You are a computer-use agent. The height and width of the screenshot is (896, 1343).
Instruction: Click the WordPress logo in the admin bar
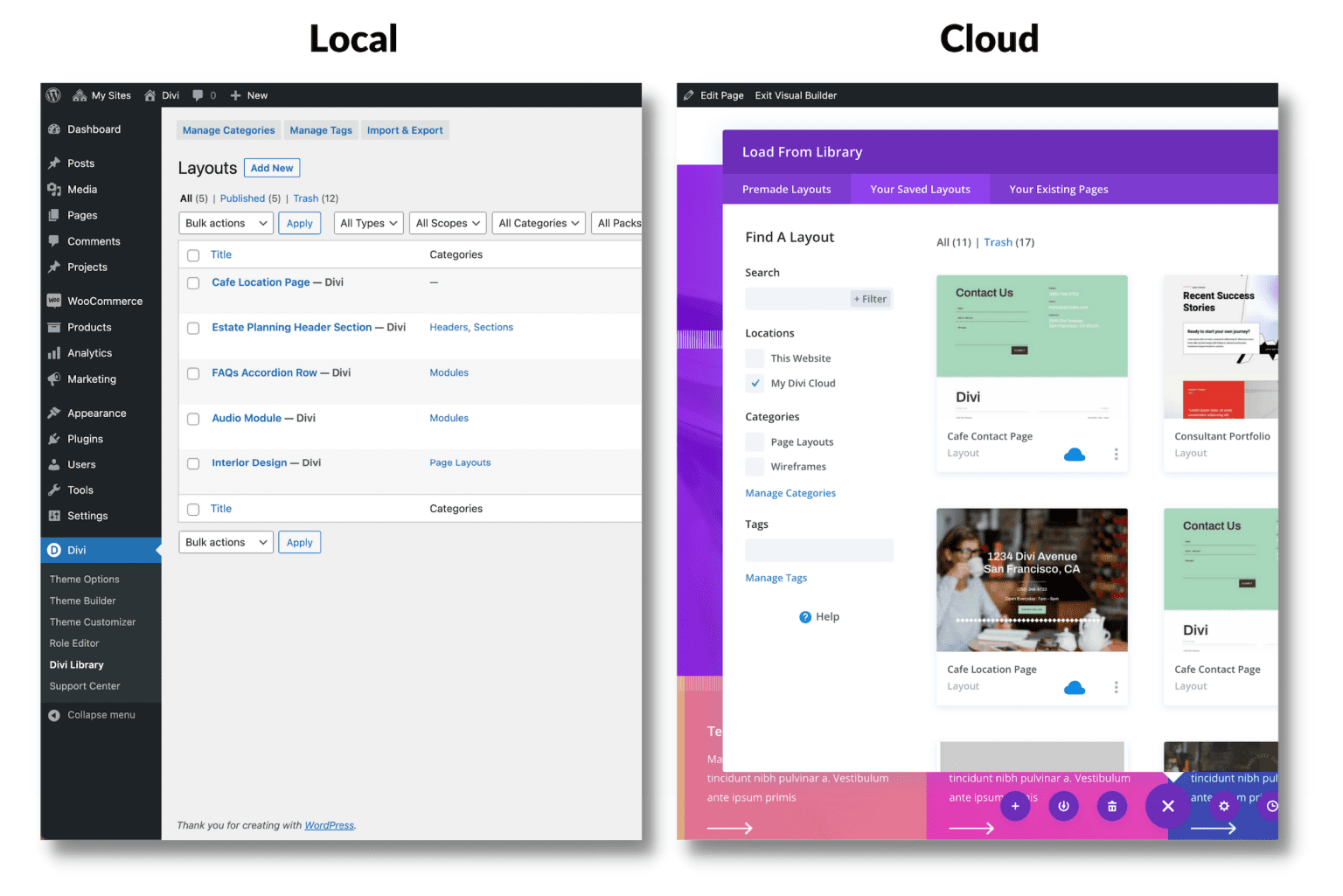(52, 95)
